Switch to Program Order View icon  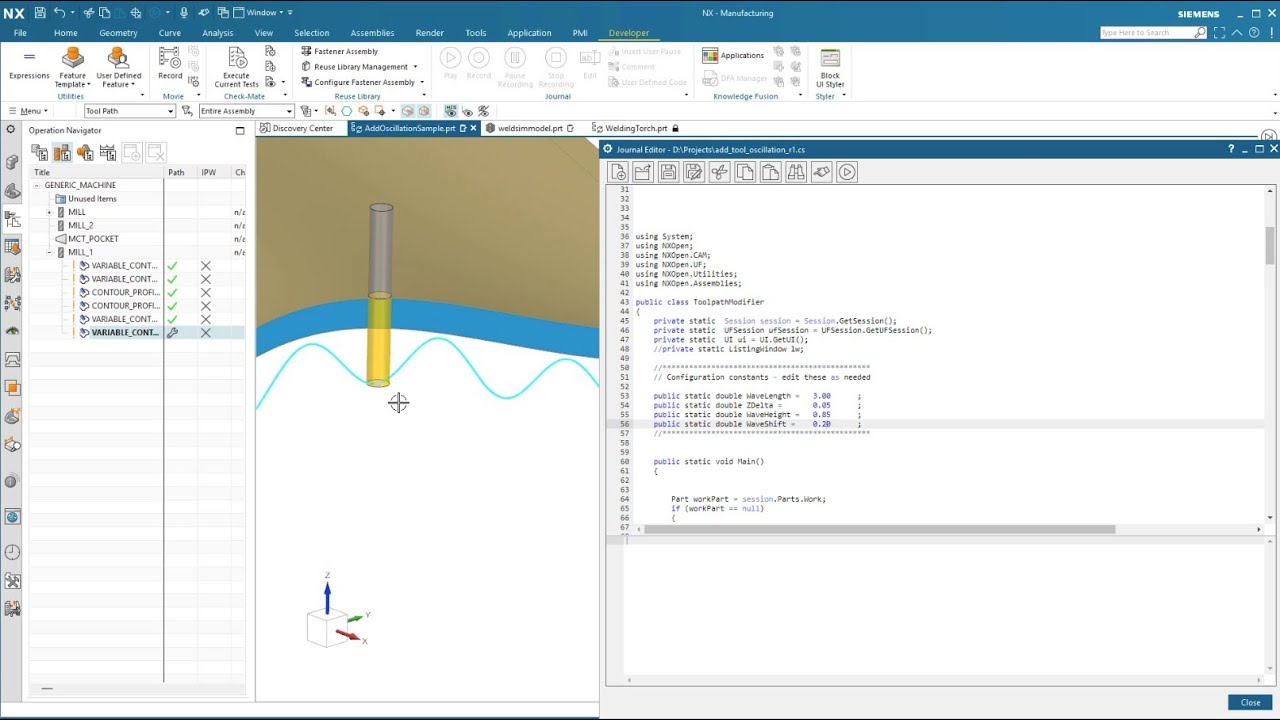point(40,153)
